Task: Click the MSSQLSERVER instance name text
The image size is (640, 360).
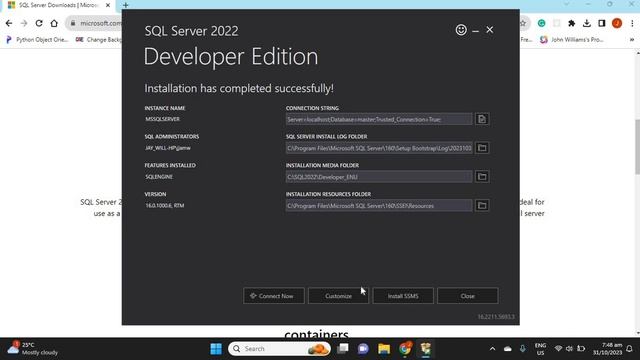Action: click(162, 119)
